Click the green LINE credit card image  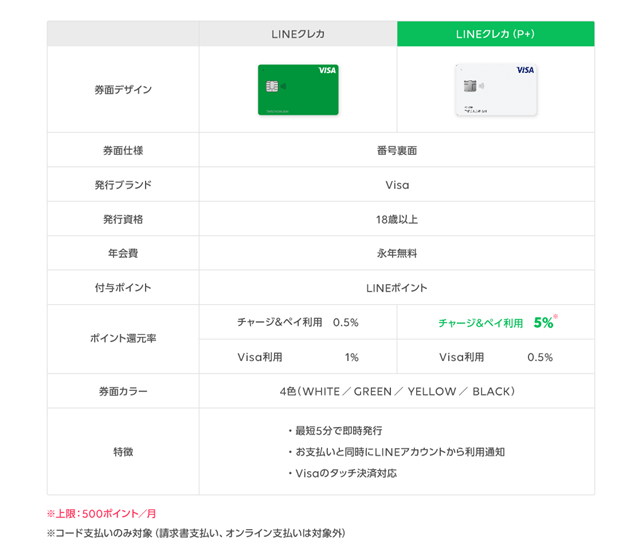point(298,89)
